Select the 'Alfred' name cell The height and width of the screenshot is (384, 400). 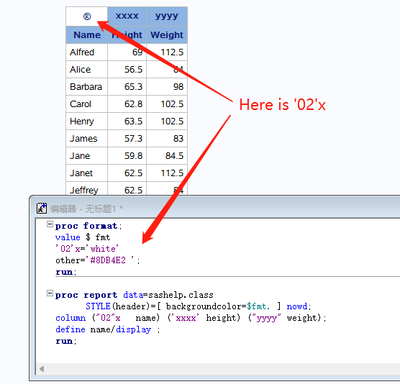pyautogui.click(x=87, y=52)
